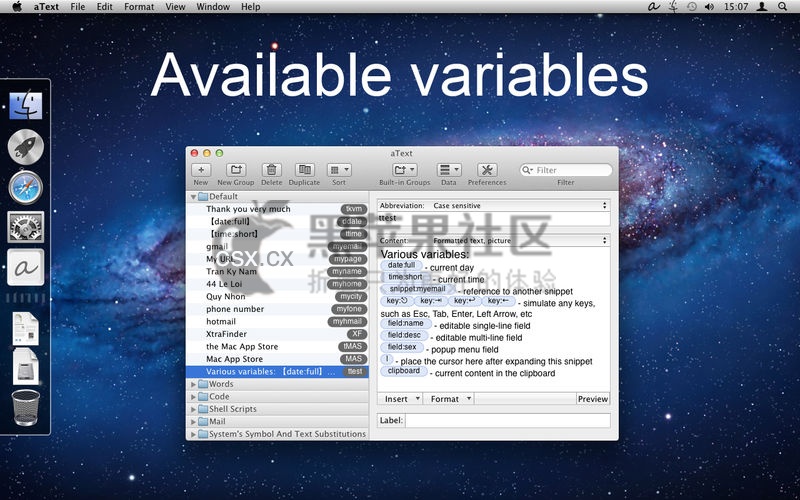Select the 'Quy Nhon' snippet
The image size is (800, 500).
coord(277,296)
